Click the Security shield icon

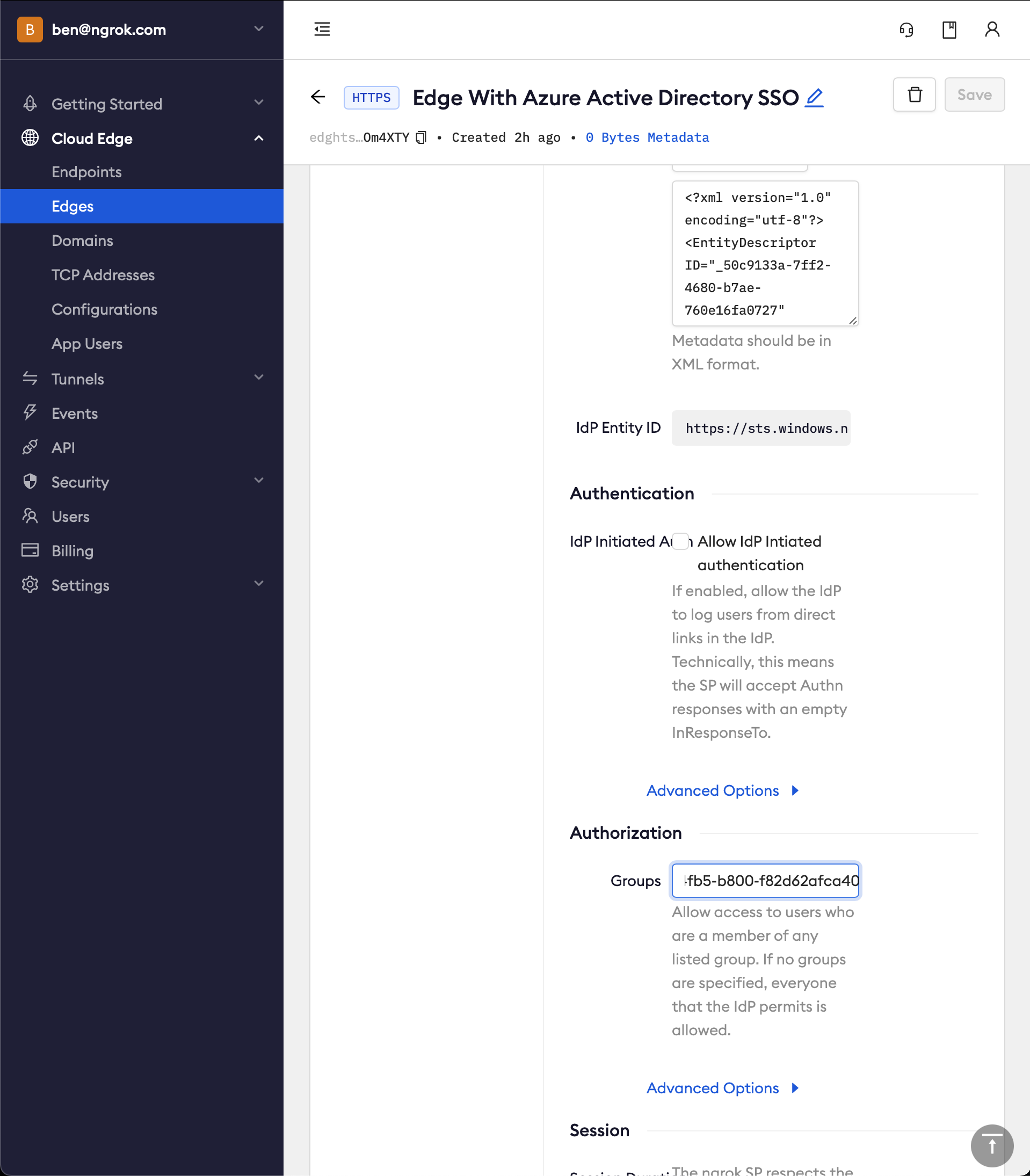(30, 482)
